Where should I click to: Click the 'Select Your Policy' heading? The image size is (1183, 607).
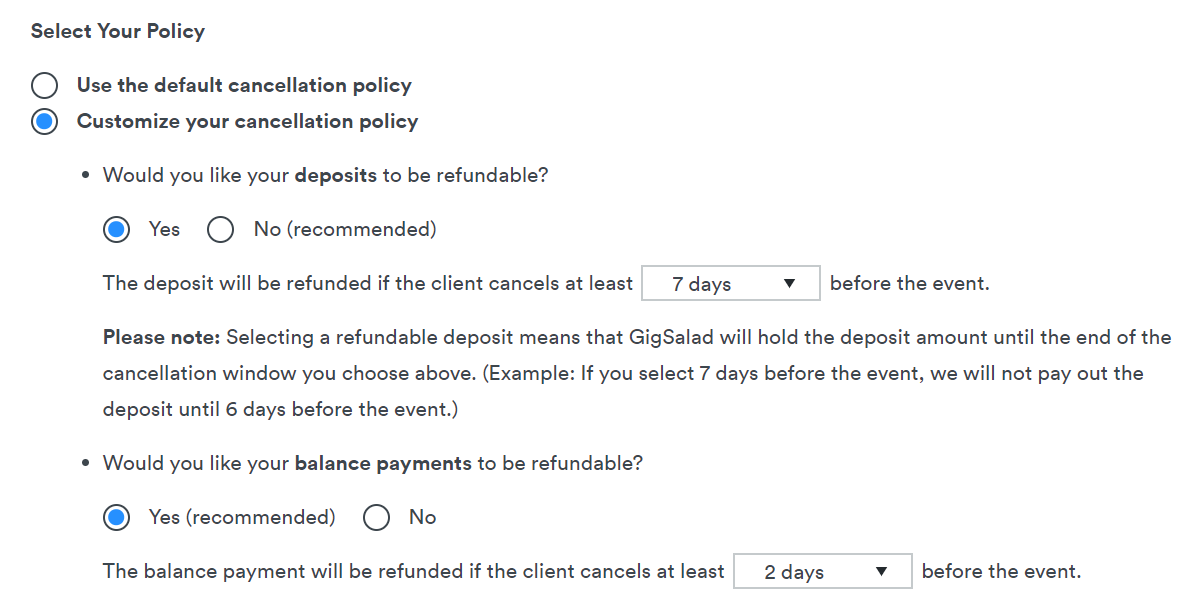click(117, 31)
